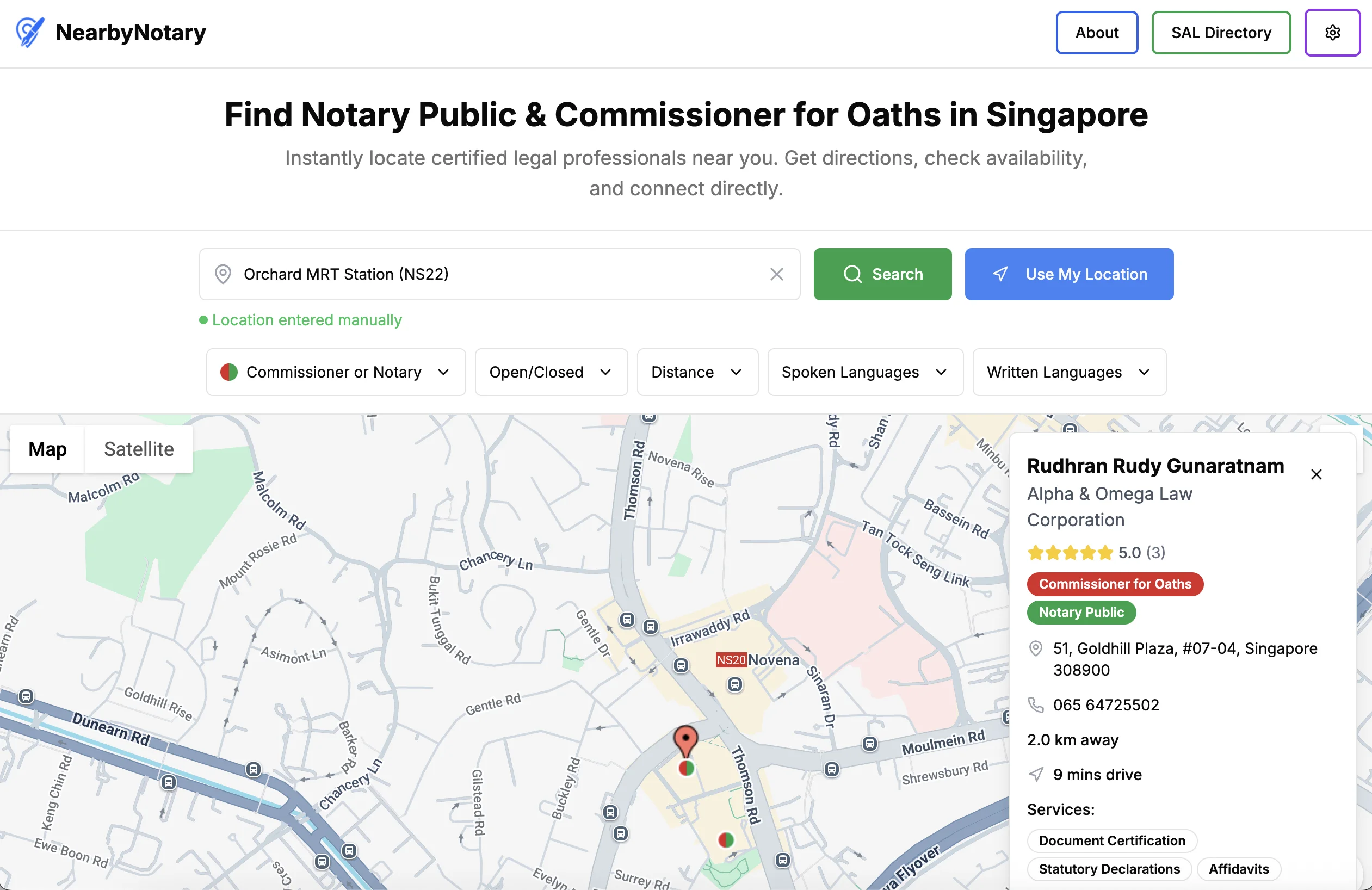1372x890 pixels.
Task: Click the Notary Public badge
Action: (1081, 612)
